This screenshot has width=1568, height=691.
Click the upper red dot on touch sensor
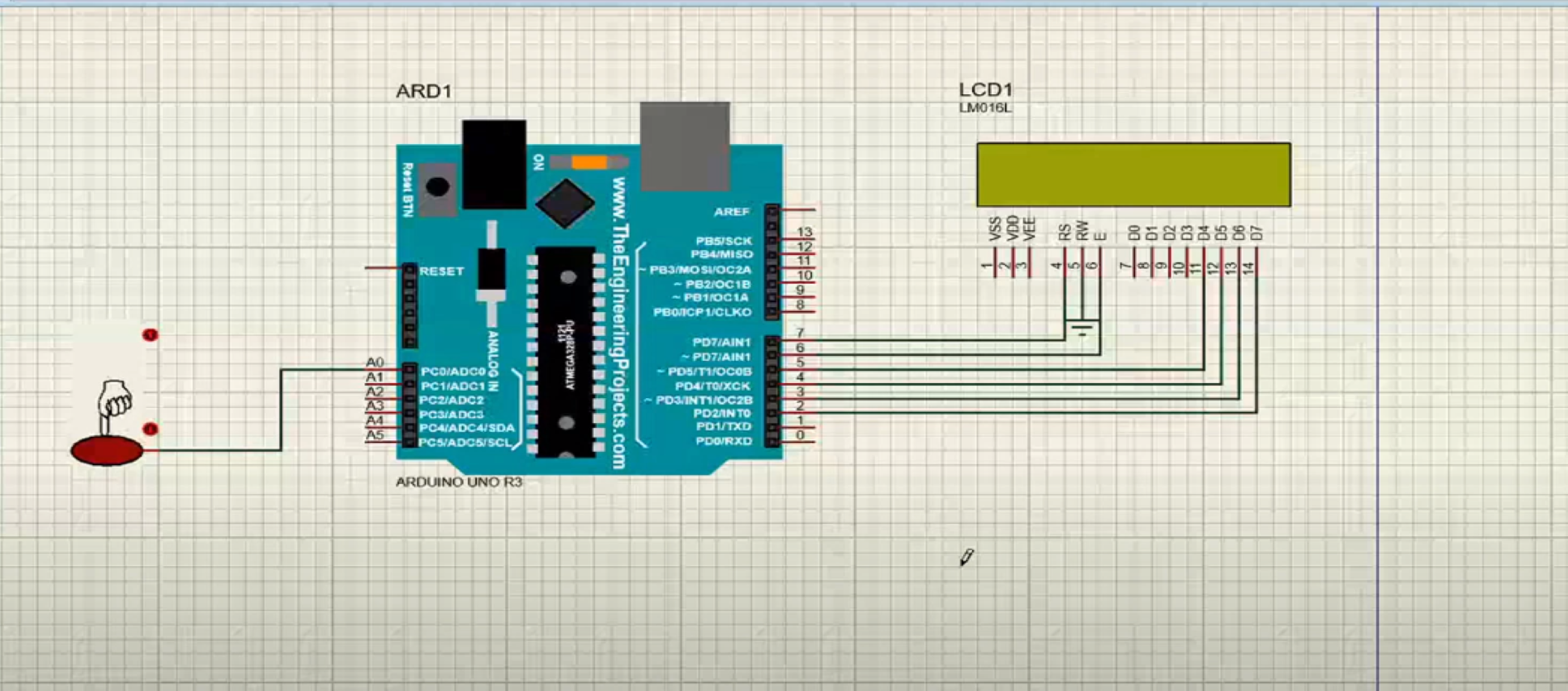click(x=150, y=335)
